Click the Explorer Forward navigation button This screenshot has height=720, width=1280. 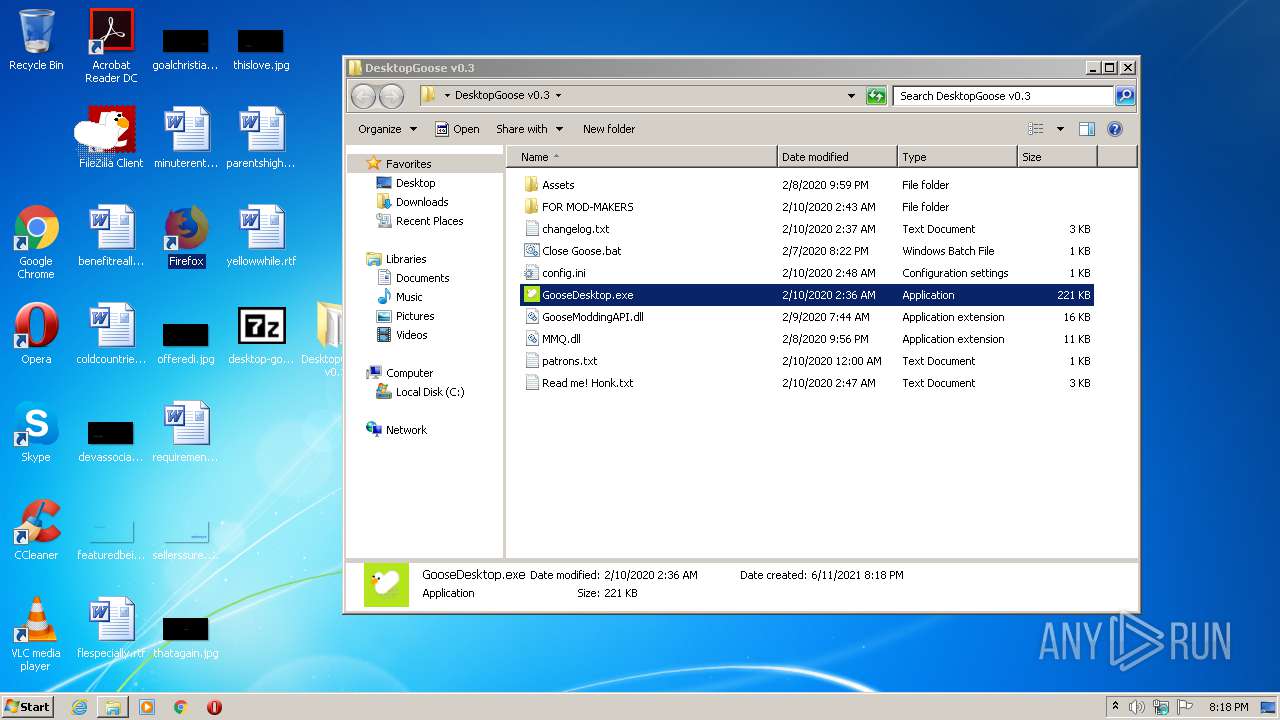click(x=392, y=96)
